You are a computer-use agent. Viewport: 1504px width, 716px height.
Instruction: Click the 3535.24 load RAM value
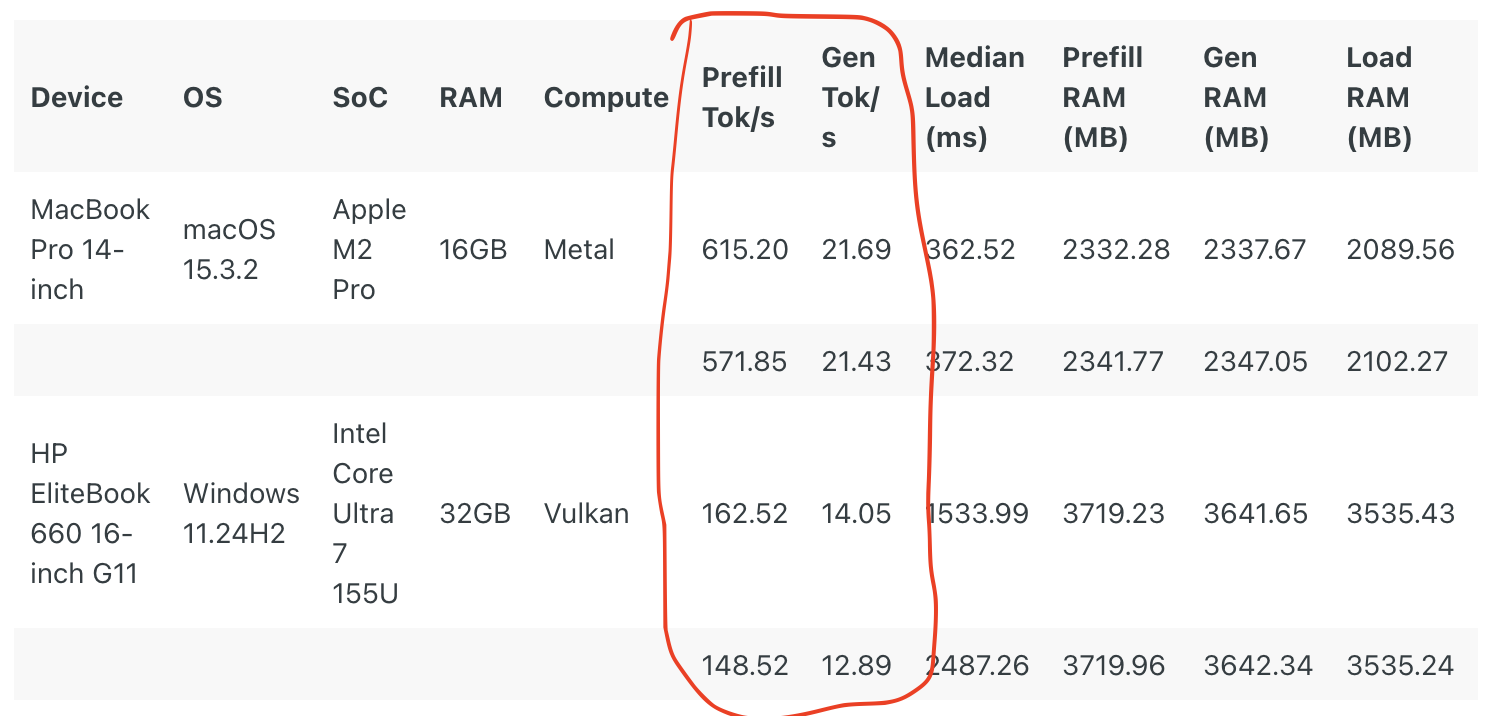1400,665
